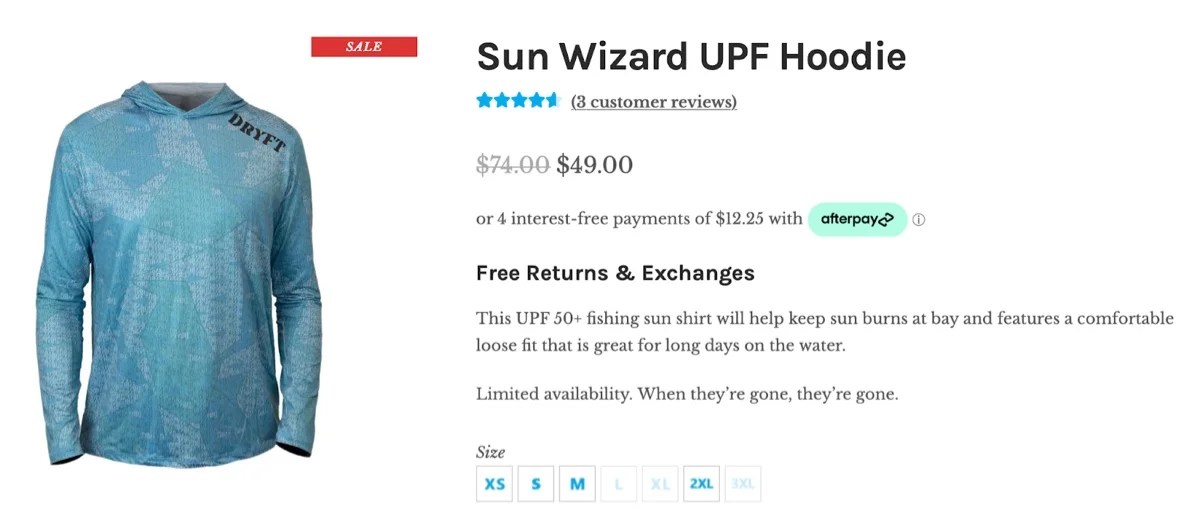Select the faded 3XL size option

(x=742, y=484)
